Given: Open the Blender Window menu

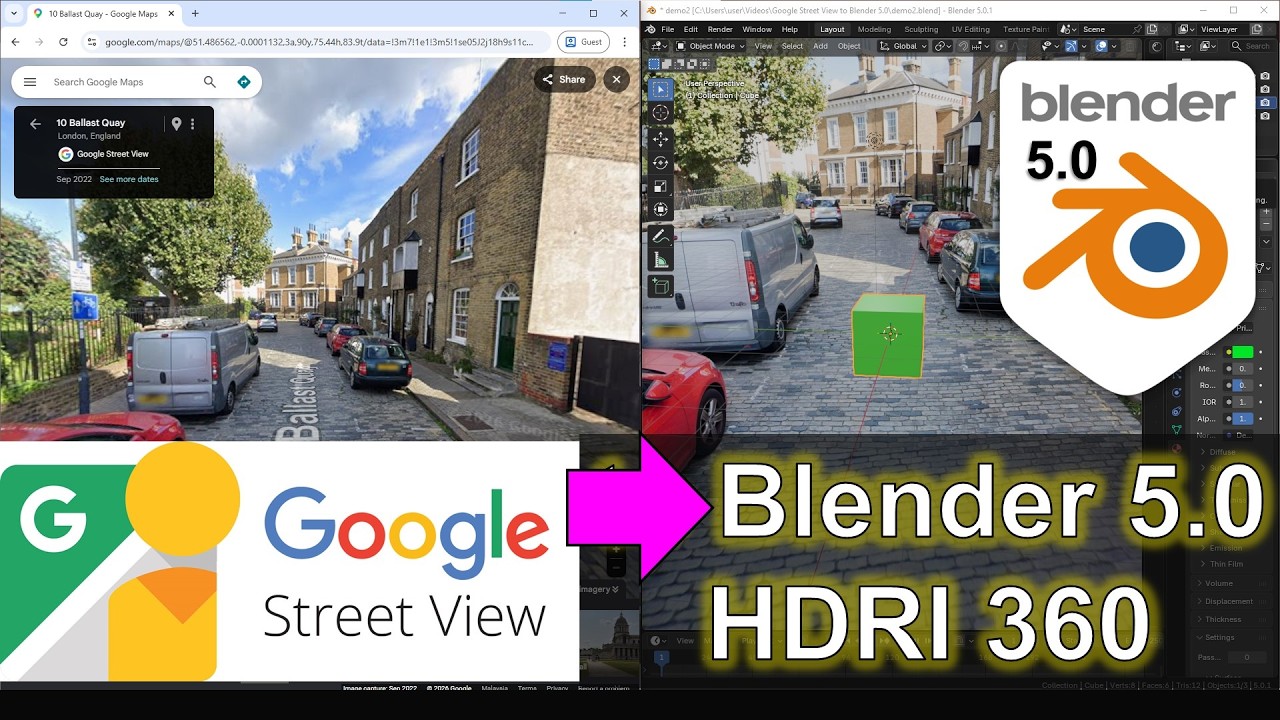Looking at the screenshot, I should (x=757, y=29).
